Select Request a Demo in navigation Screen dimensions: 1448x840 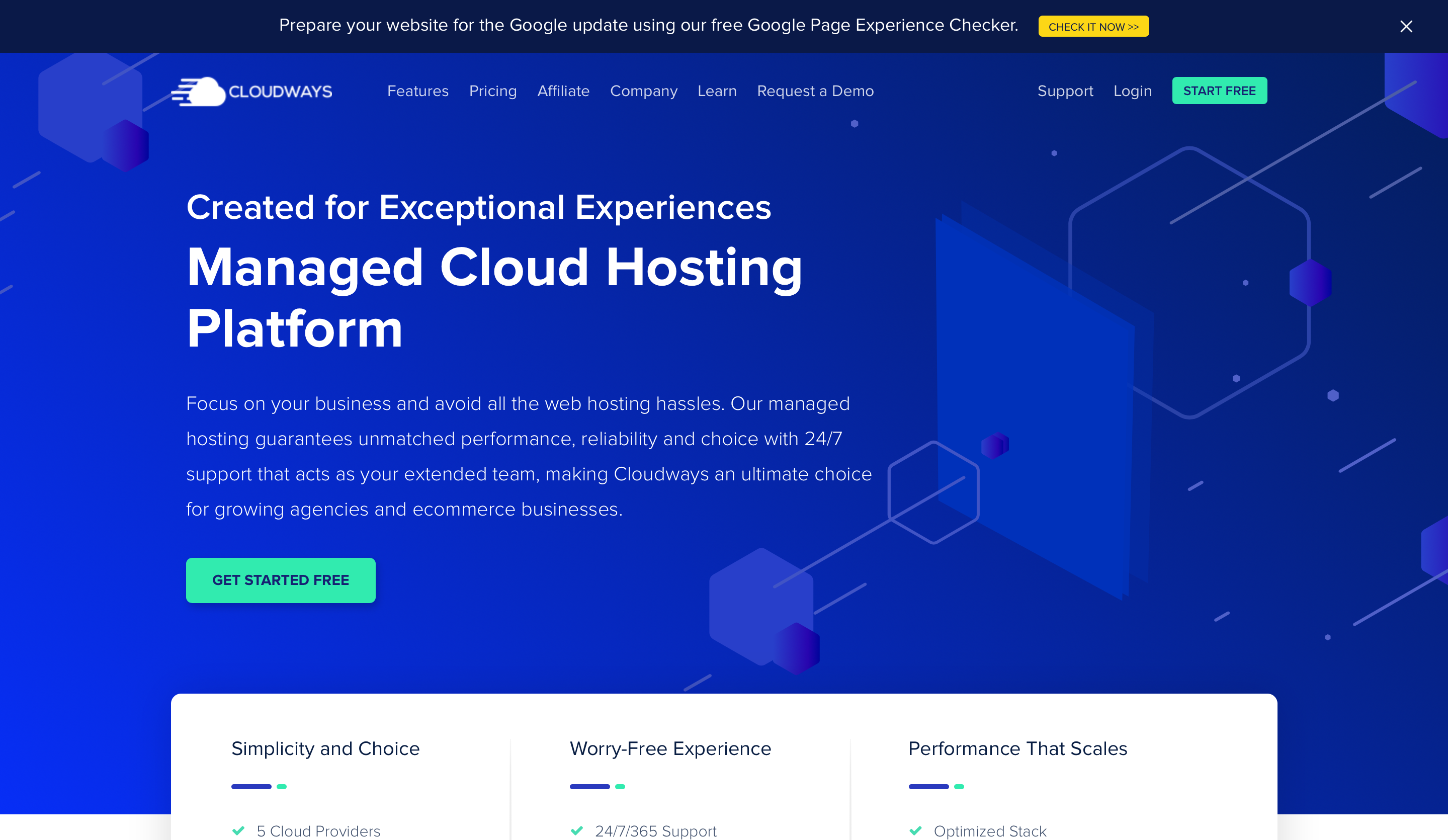815,91
